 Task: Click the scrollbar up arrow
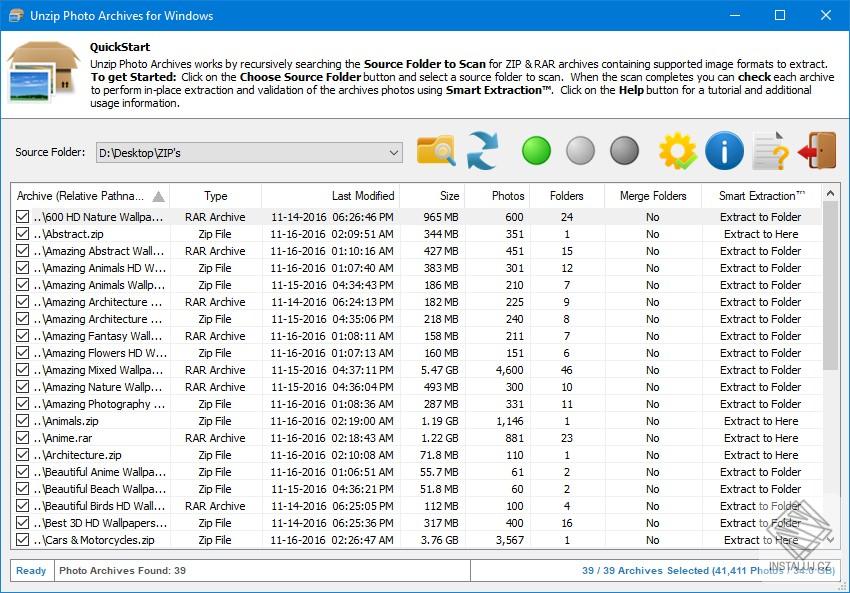[830, 193]
